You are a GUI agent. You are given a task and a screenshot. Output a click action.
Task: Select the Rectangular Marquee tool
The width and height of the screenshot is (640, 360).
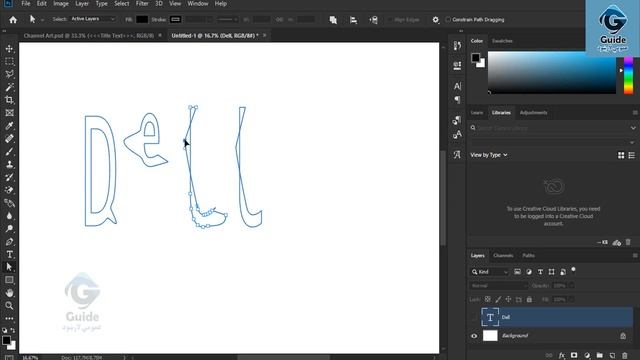pyautogui.click(x=9, y=62)
